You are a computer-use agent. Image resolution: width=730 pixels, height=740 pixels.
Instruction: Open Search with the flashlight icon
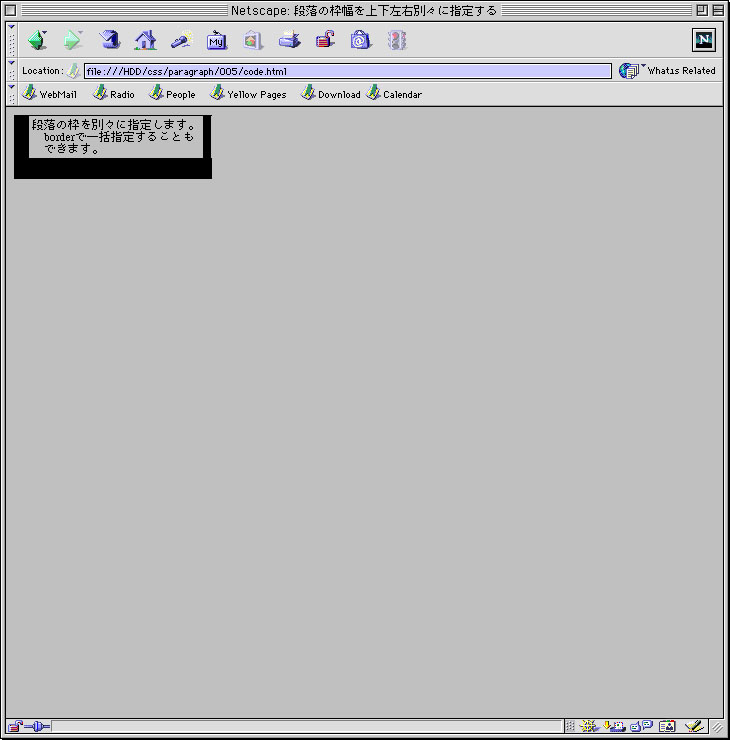(x=182, y=41)
